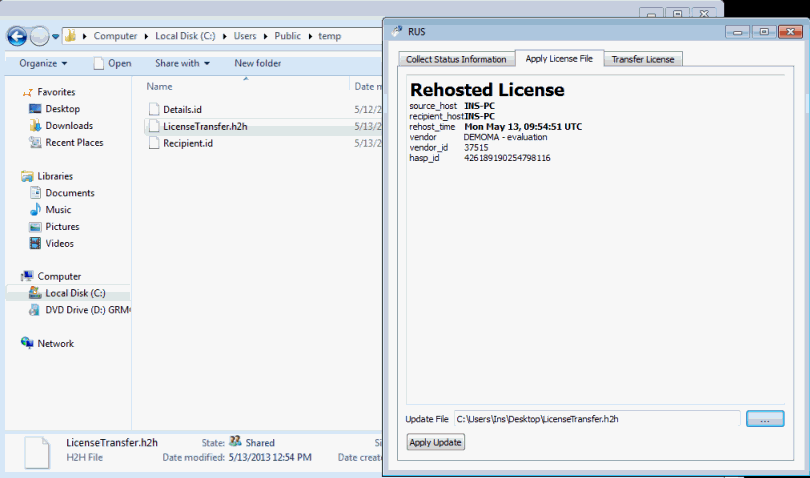The image size is (810, 478).
Task: Select Recent Places in the sidebar
Action: coord(73,143)
